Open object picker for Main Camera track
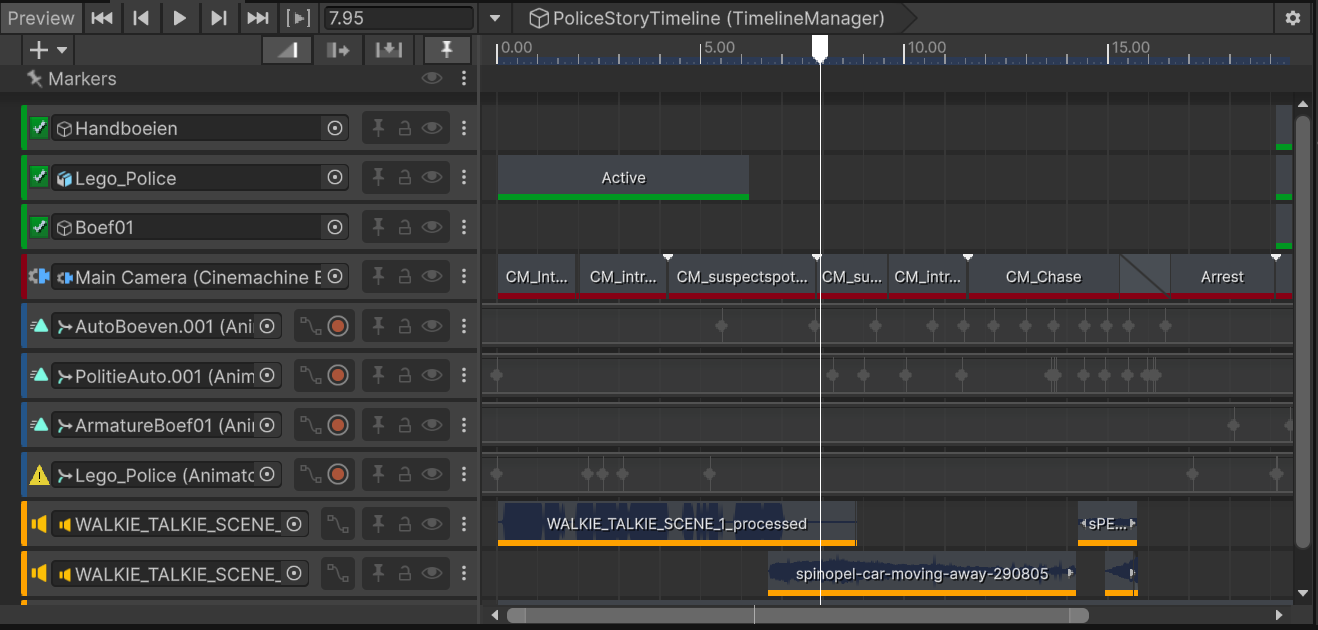 [x=335, y=276]
